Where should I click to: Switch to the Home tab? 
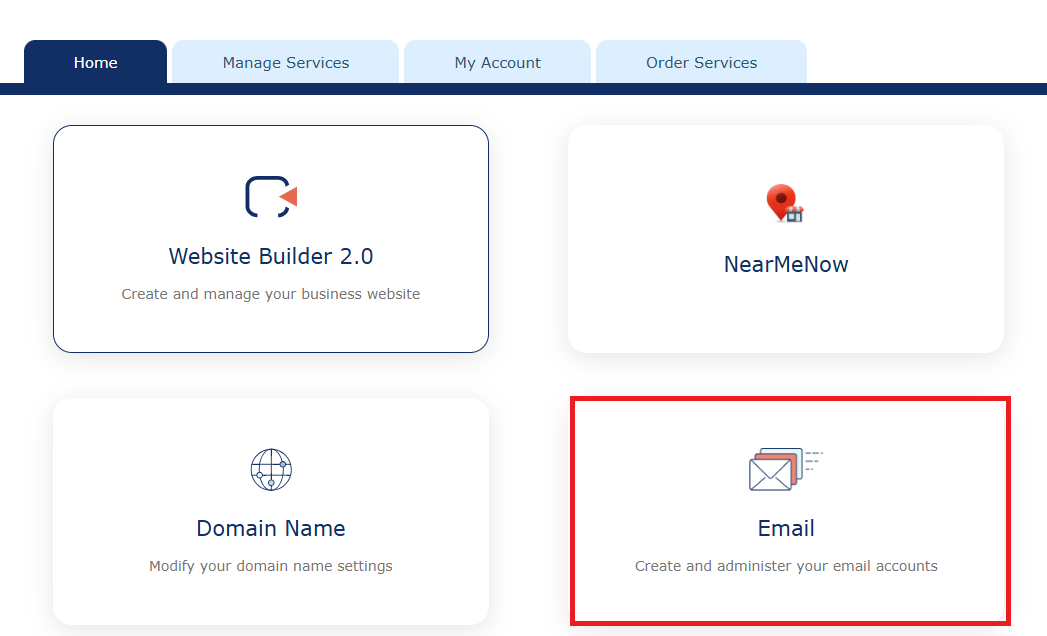(95, 62)
